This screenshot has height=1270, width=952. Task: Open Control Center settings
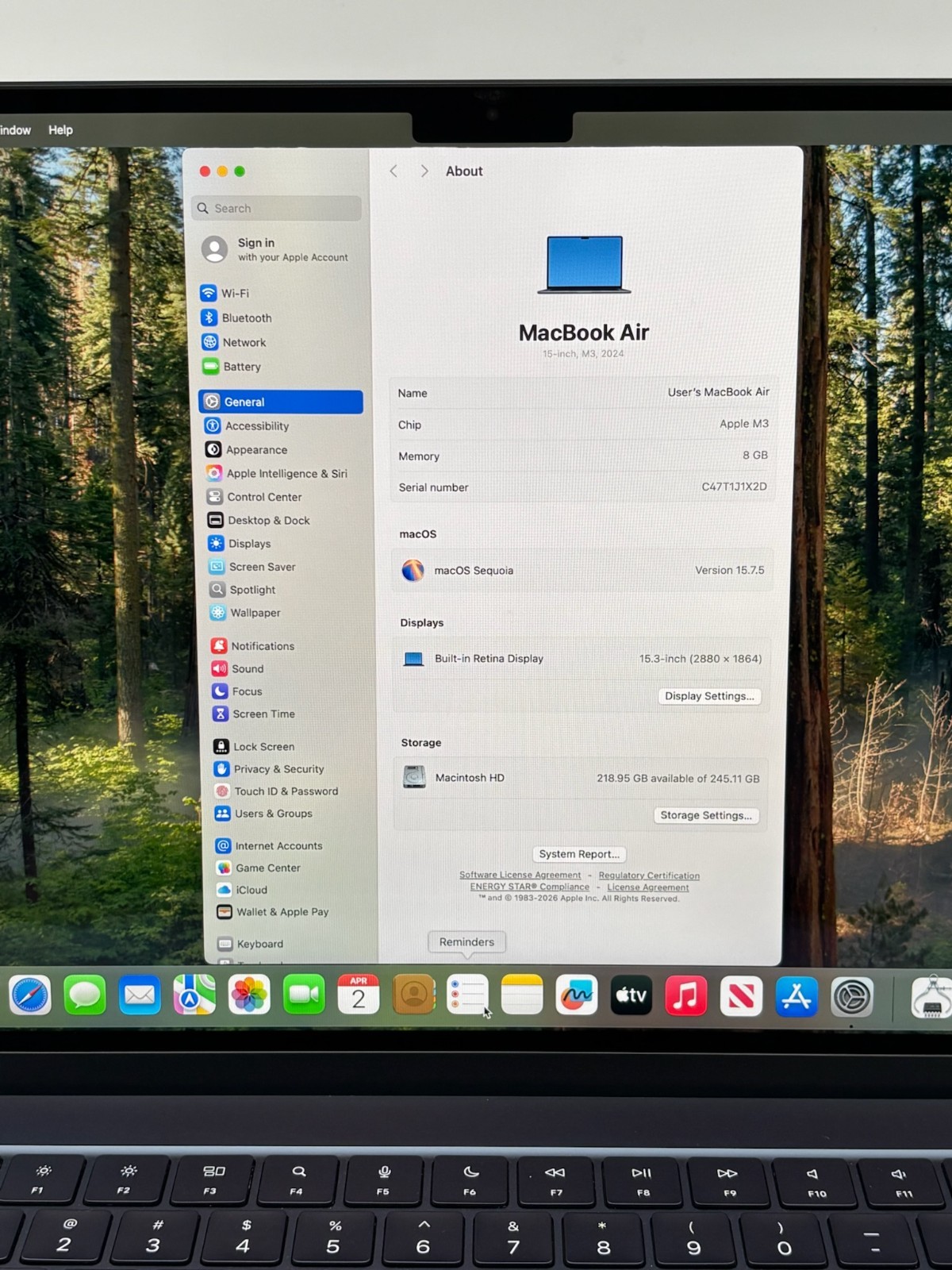click(x=254, y=497)
